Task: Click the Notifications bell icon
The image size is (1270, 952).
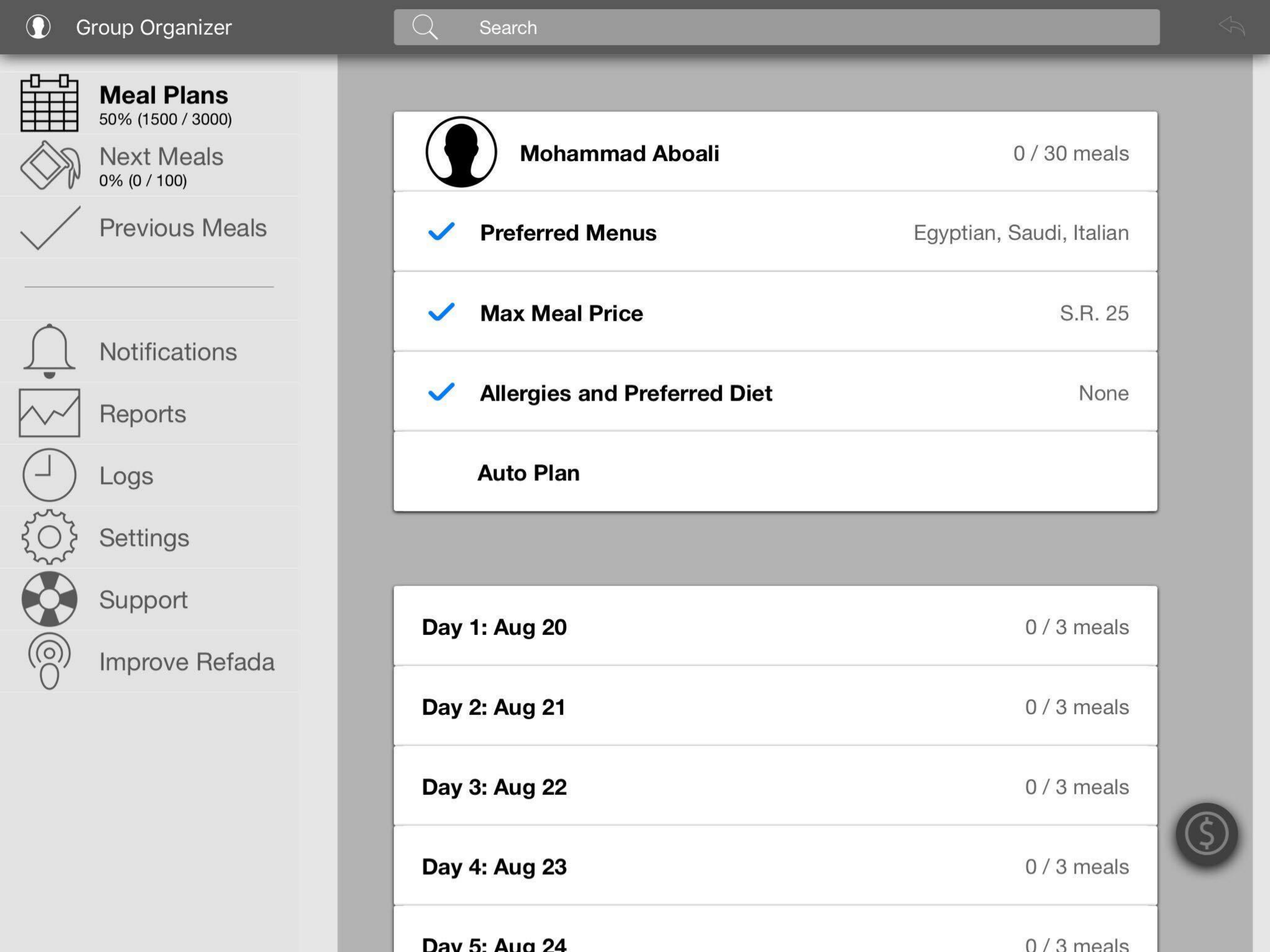Action: click(x=49, y=351)
